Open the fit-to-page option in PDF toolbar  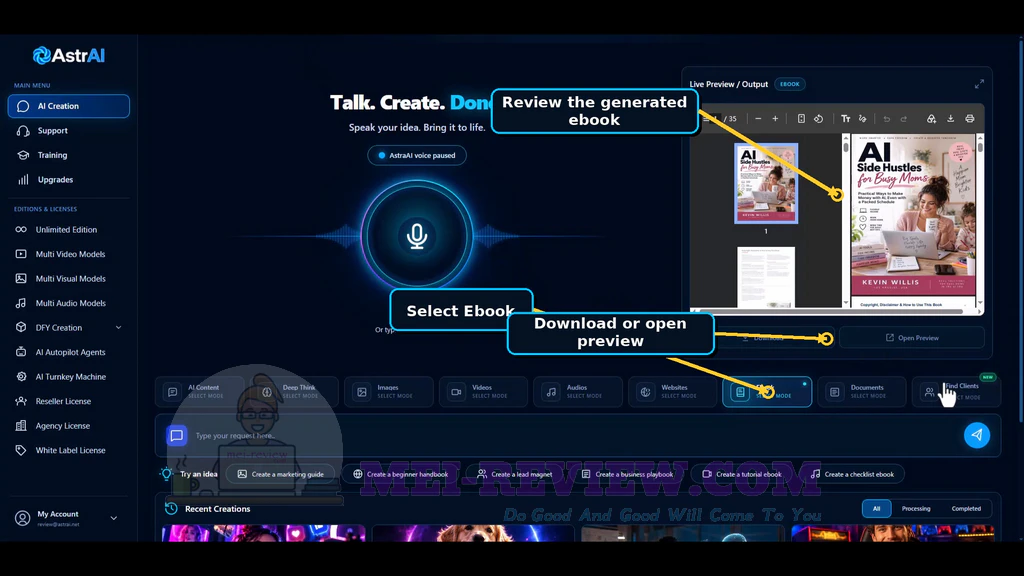801,119
